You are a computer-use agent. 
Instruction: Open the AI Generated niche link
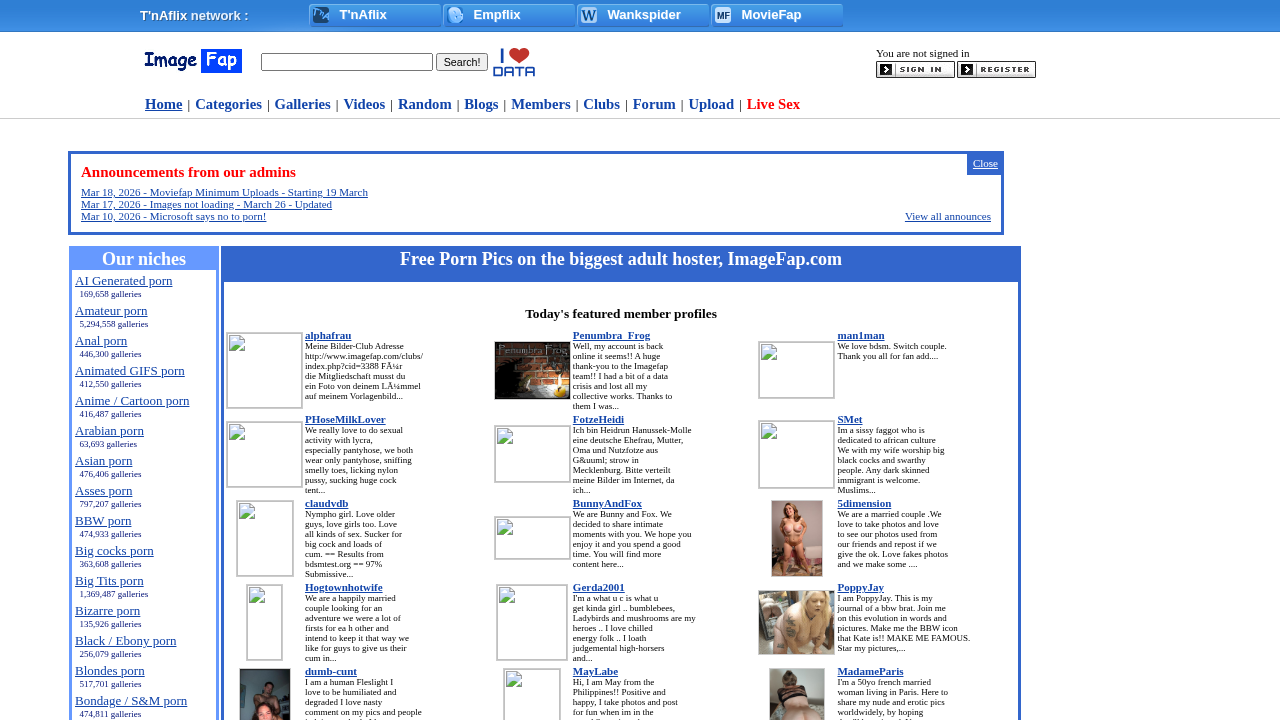(x=124, y=281)
